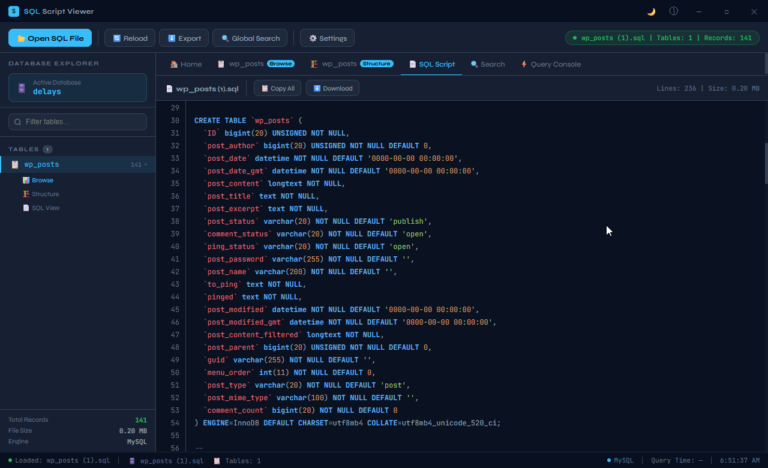Select the active database delays card
The image size is (768, 468).
pyautogui.click(x=77, y=87)
